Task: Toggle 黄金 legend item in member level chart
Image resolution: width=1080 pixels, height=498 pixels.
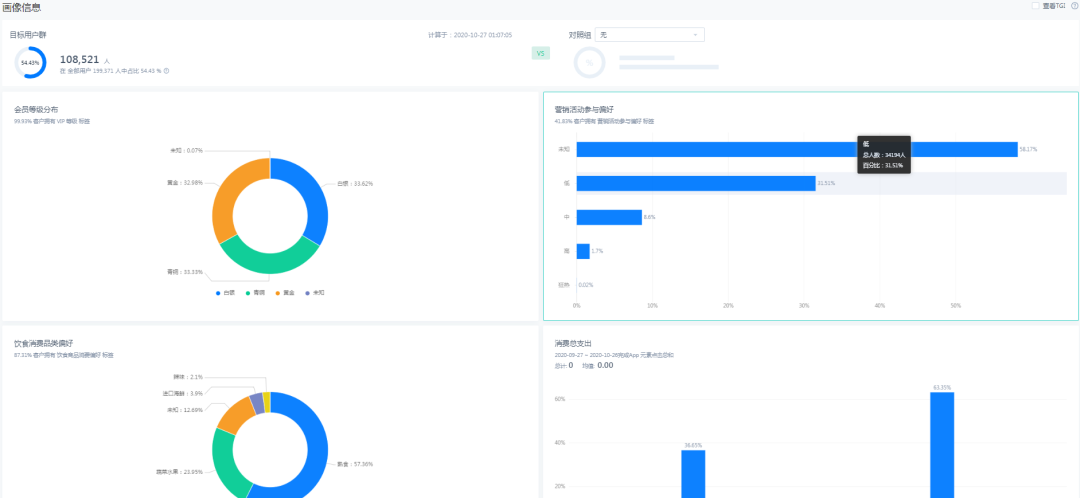Action: pos(285,293)
